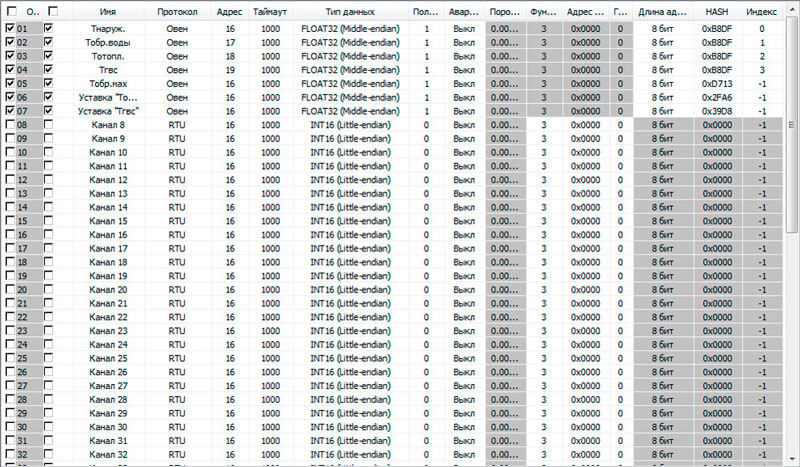Click the function 3 cell of Канал 26 row

(x=543, y=372)
